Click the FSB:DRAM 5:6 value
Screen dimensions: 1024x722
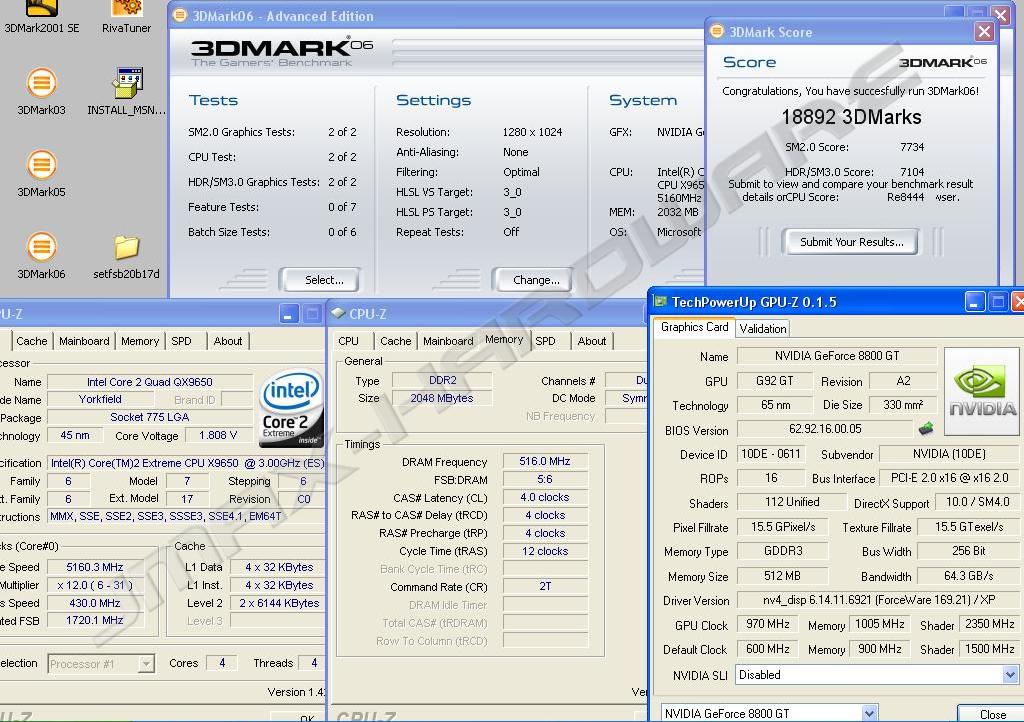coord(545,479)
